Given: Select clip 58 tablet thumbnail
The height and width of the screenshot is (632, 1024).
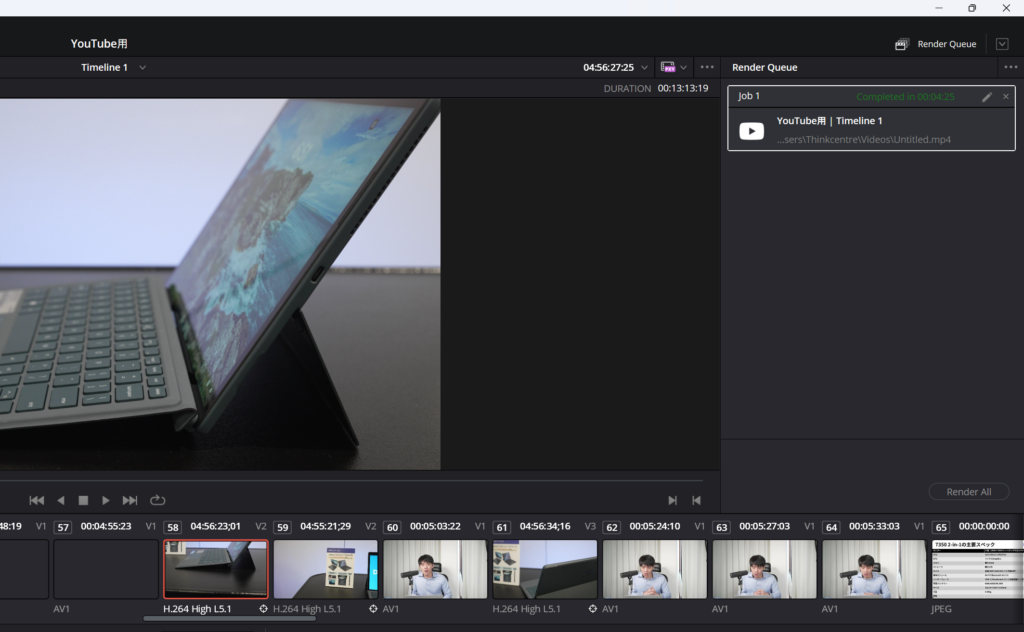Looking at the screenshot, I should [216, 569].
